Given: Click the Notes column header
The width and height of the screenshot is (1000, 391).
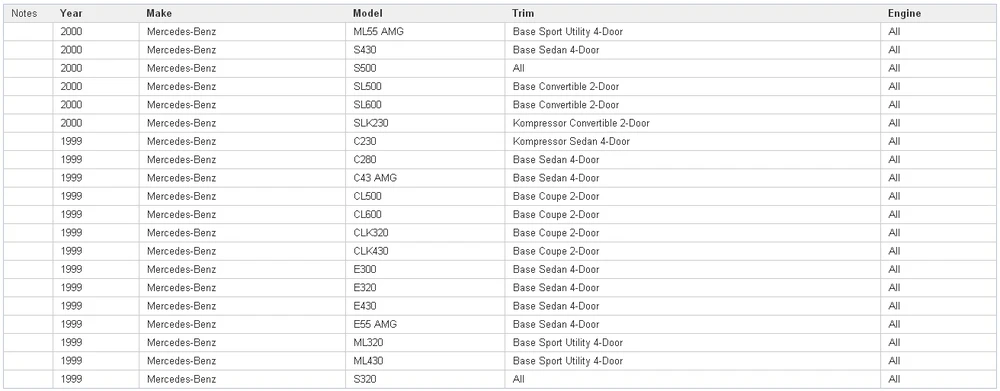Looking at the screenshot, I should pos(28,13).
